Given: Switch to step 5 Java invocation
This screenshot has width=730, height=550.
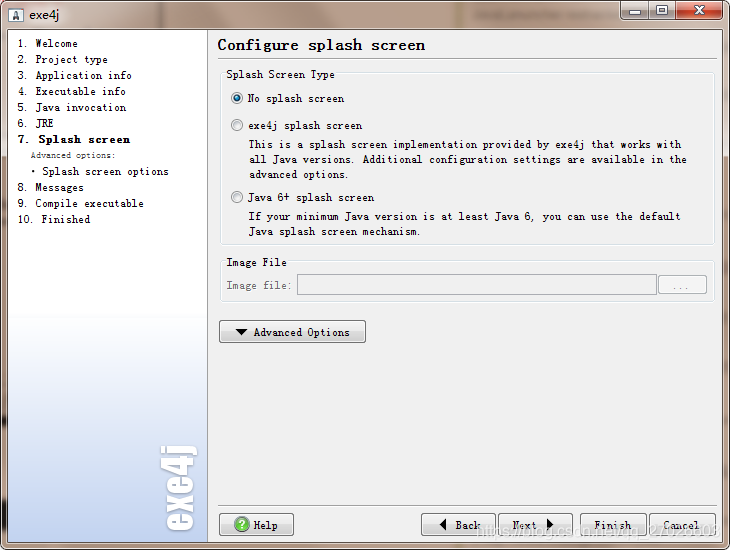Looking at the screenshot, I should coord(72,107).
